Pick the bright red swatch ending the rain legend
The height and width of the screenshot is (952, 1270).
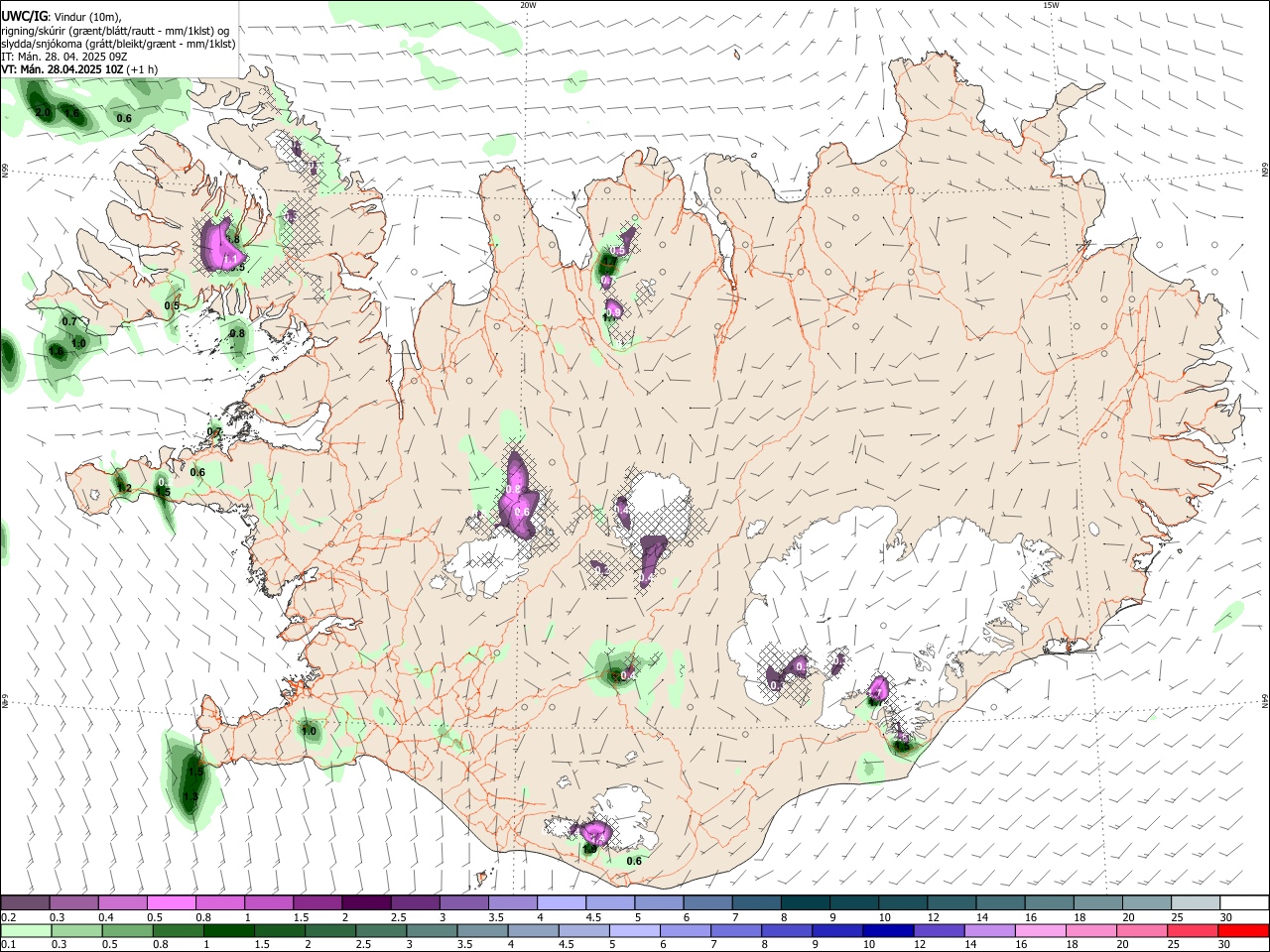[1244, 931]
